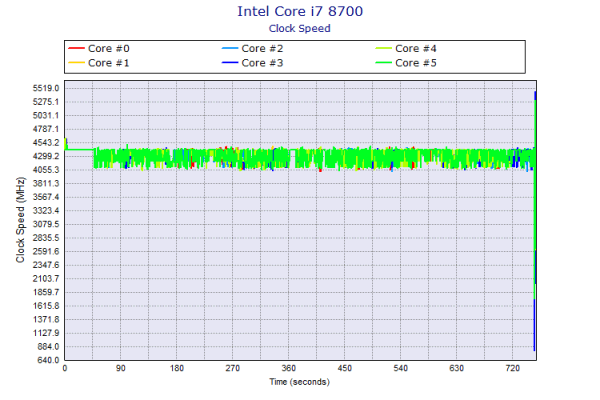600x400 pixels.
Task: Click the Core #1 orange legend line
Action: pos(76,62)
